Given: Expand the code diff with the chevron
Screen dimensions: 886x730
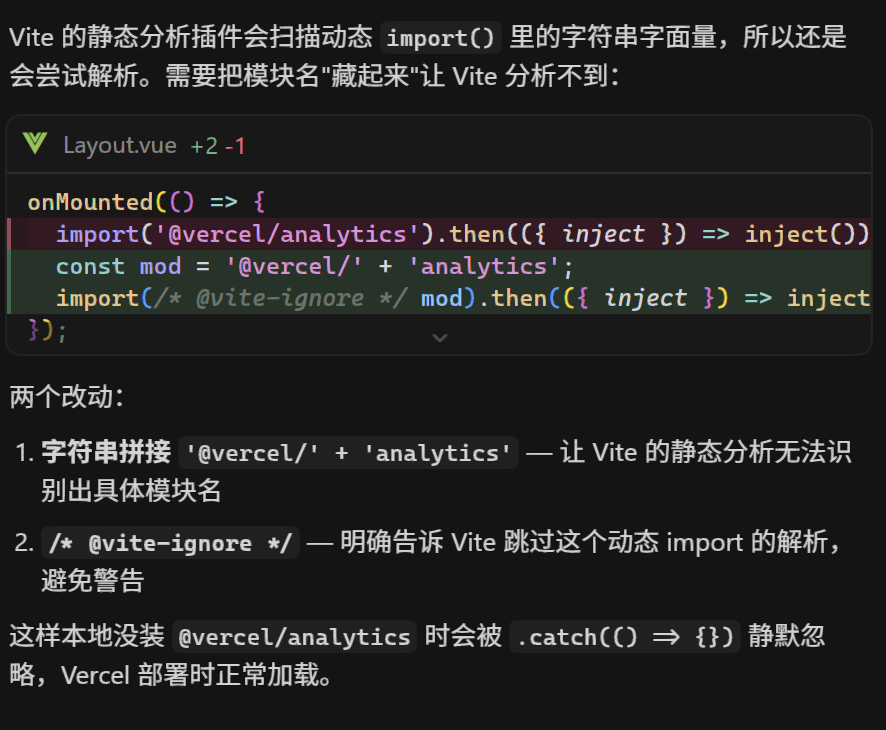Looking at the screenshot, I should click(x=440, y=338).
